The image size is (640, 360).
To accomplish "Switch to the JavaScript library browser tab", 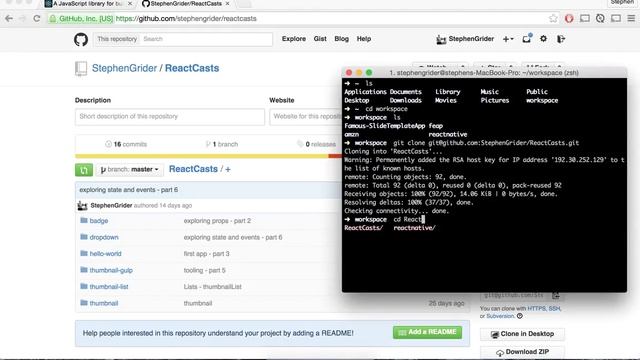I will (89, 4).
